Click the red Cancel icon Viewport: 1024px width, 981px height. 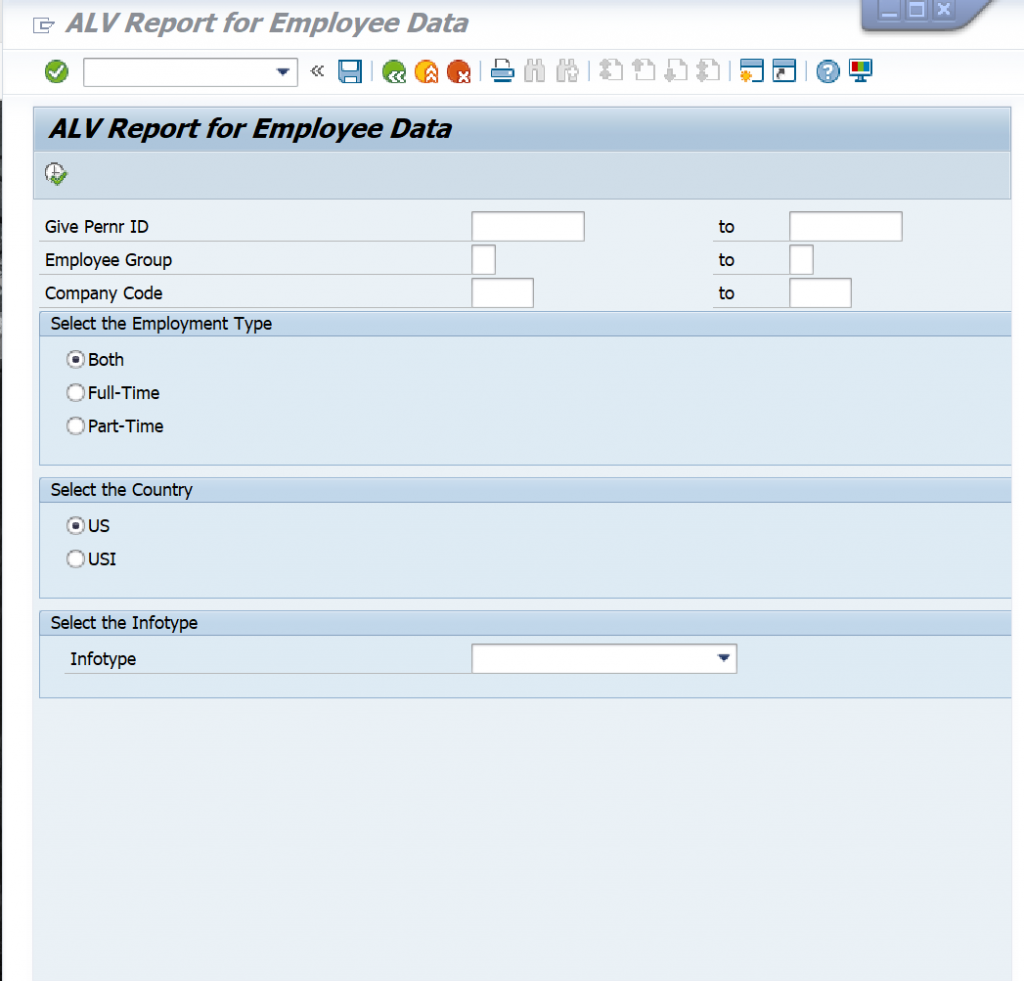click(458, 71)
